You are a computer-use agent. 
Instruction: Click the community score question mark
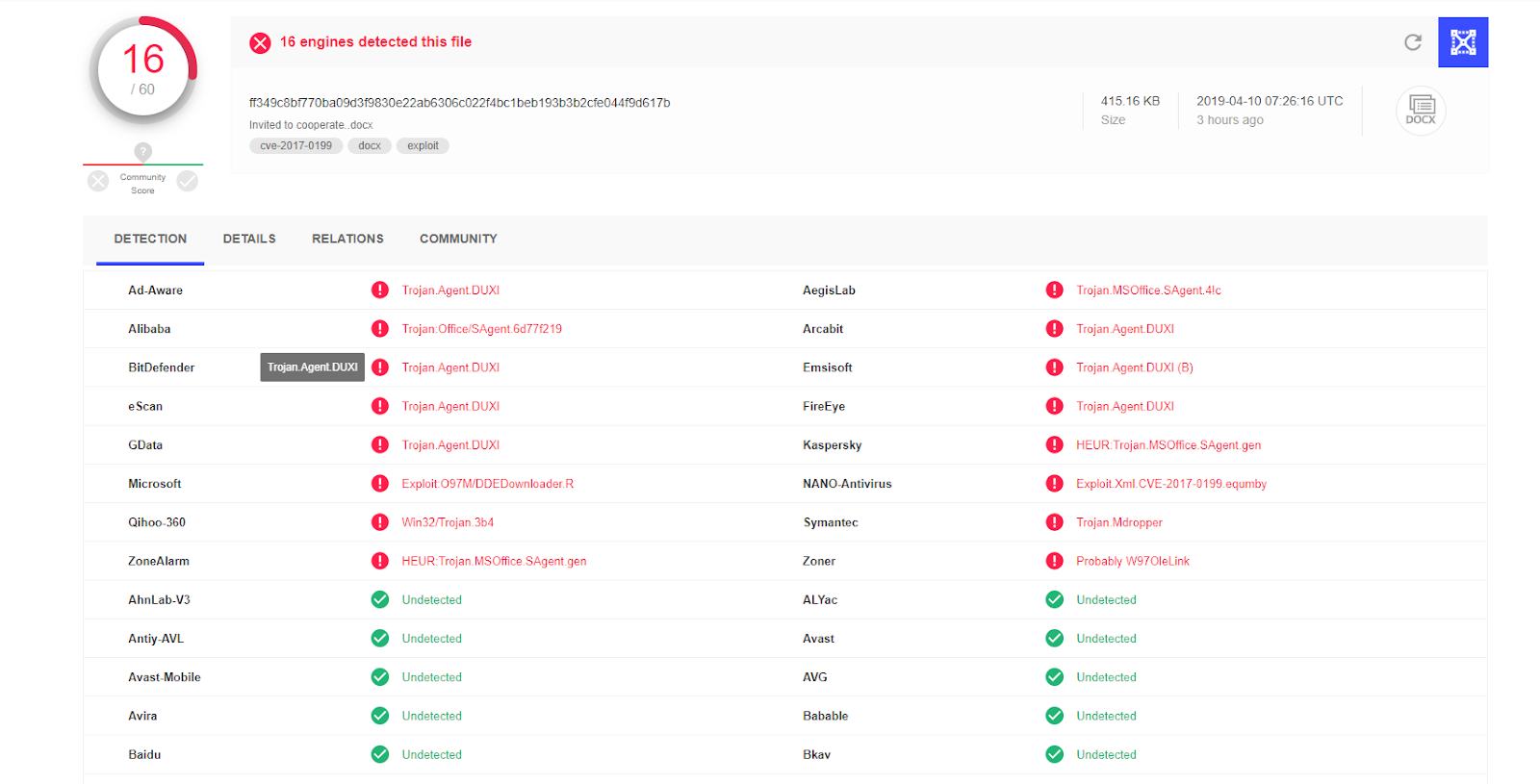pyautogui.click(x=142, y=151)
